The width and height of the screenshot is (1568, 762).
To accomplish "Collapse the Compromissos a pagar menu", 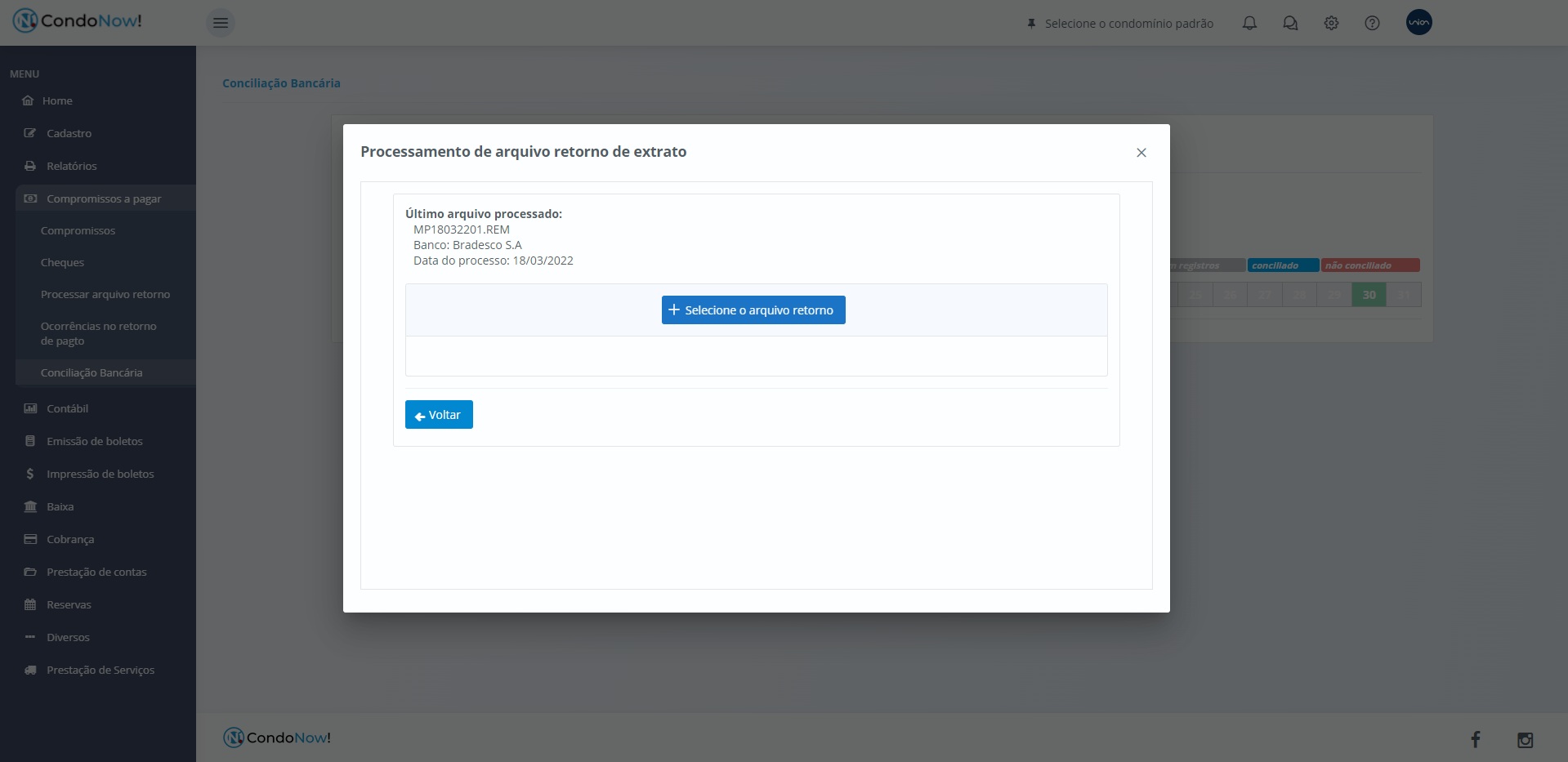I will coord(104,198).
